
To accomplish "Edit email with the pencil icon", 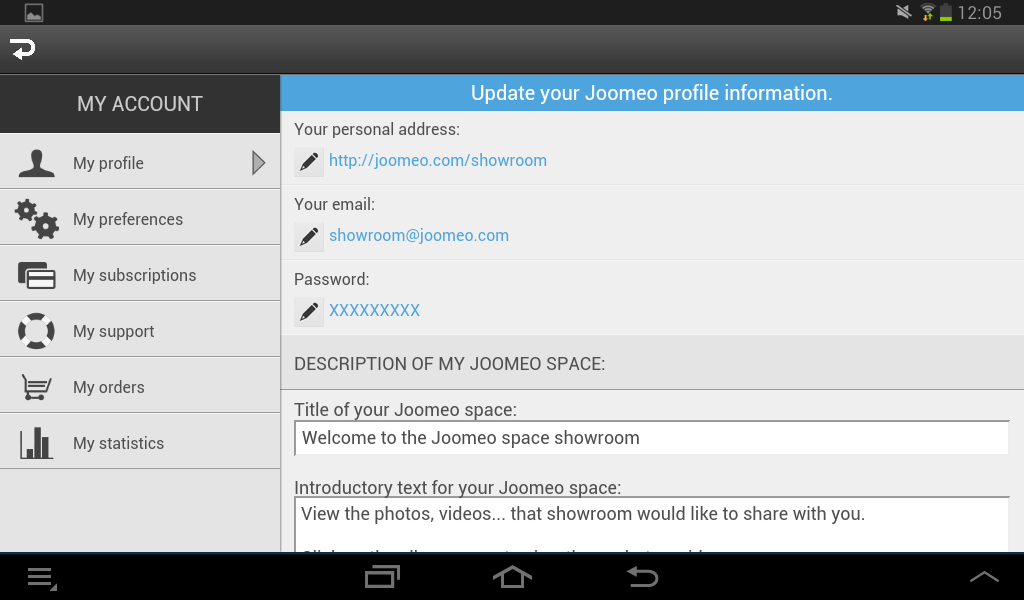I will 309,236.
